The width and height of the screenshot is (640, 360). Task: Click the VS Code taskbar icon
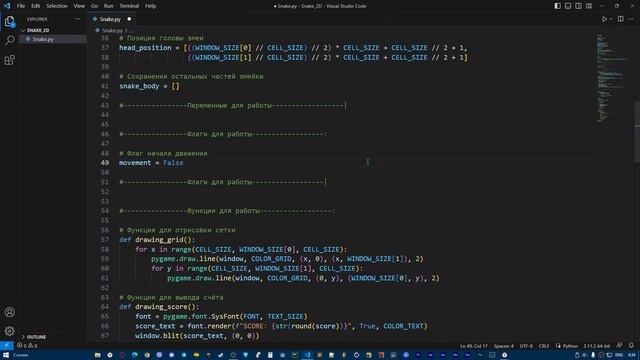[x=307, y=355]
